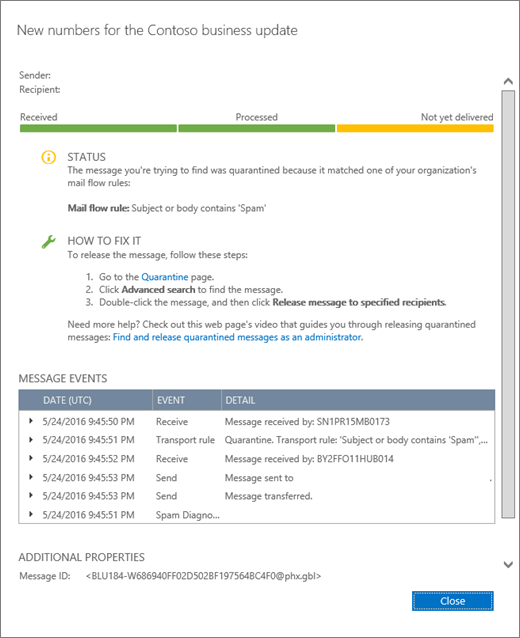Click scrollbar up arrow chevron
The width and height of the screenshot is (520, 638).
tap(508, 81)
